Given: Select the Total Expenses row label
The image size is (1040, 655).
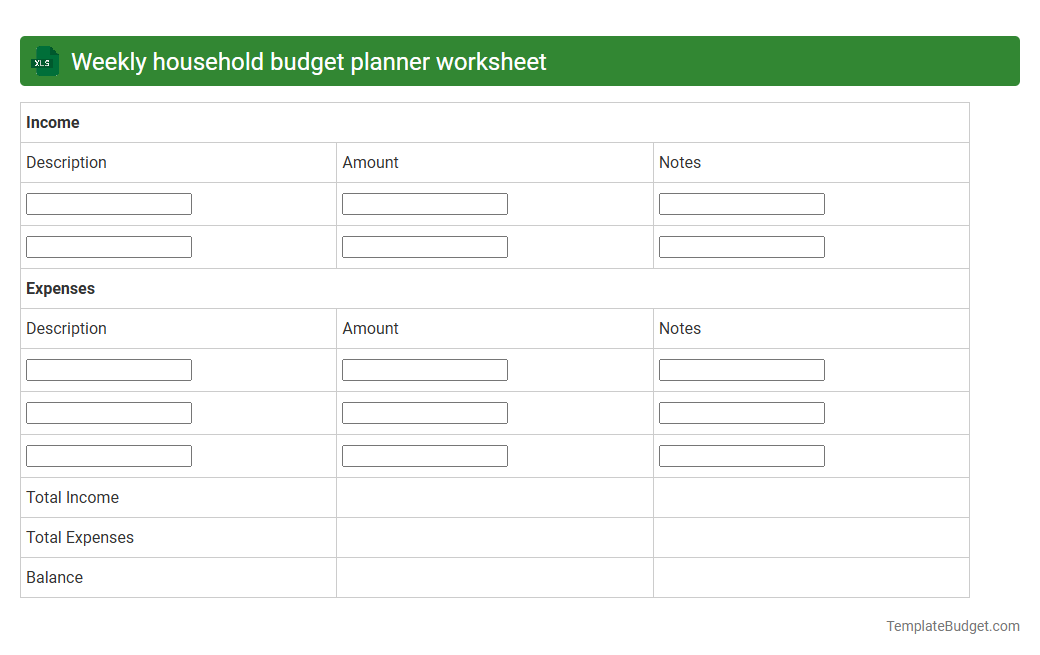Looking at the screenshot, I should (x=79, y=537).
